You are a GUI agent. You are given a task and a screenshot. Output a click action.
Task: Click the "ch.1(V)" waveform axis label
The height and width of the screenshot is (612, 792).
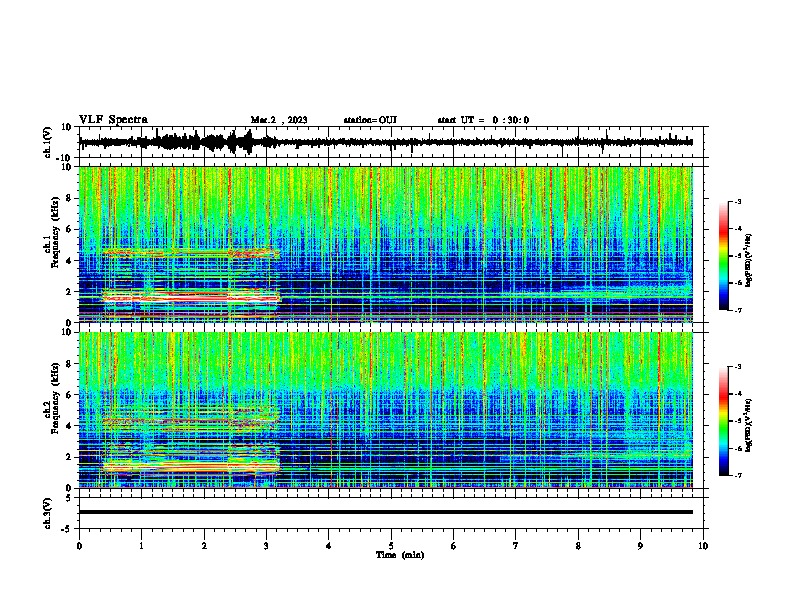[x=48, y=142]
